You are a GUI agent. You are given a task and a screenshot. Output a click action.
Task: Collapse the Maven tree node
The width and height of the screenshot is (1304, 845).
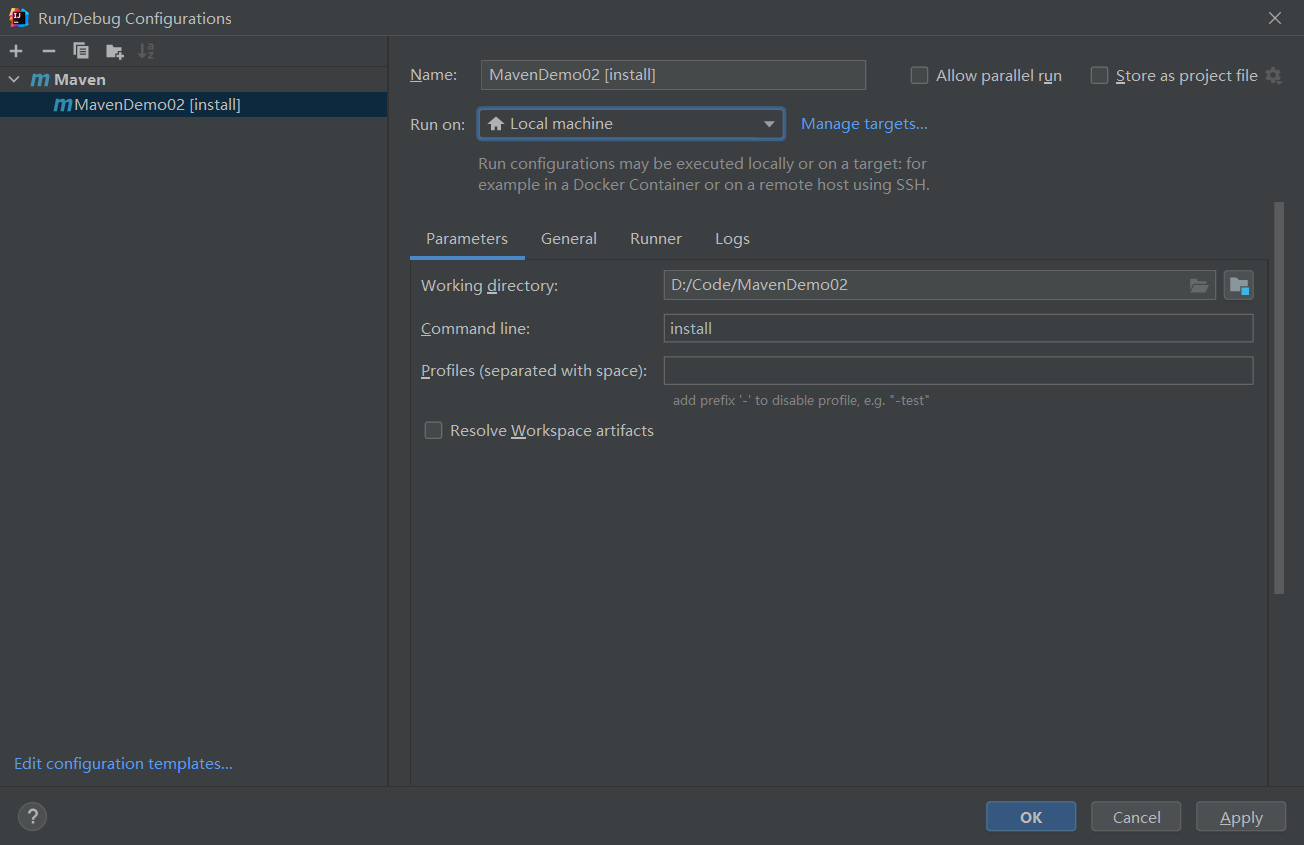click(14, 79)
